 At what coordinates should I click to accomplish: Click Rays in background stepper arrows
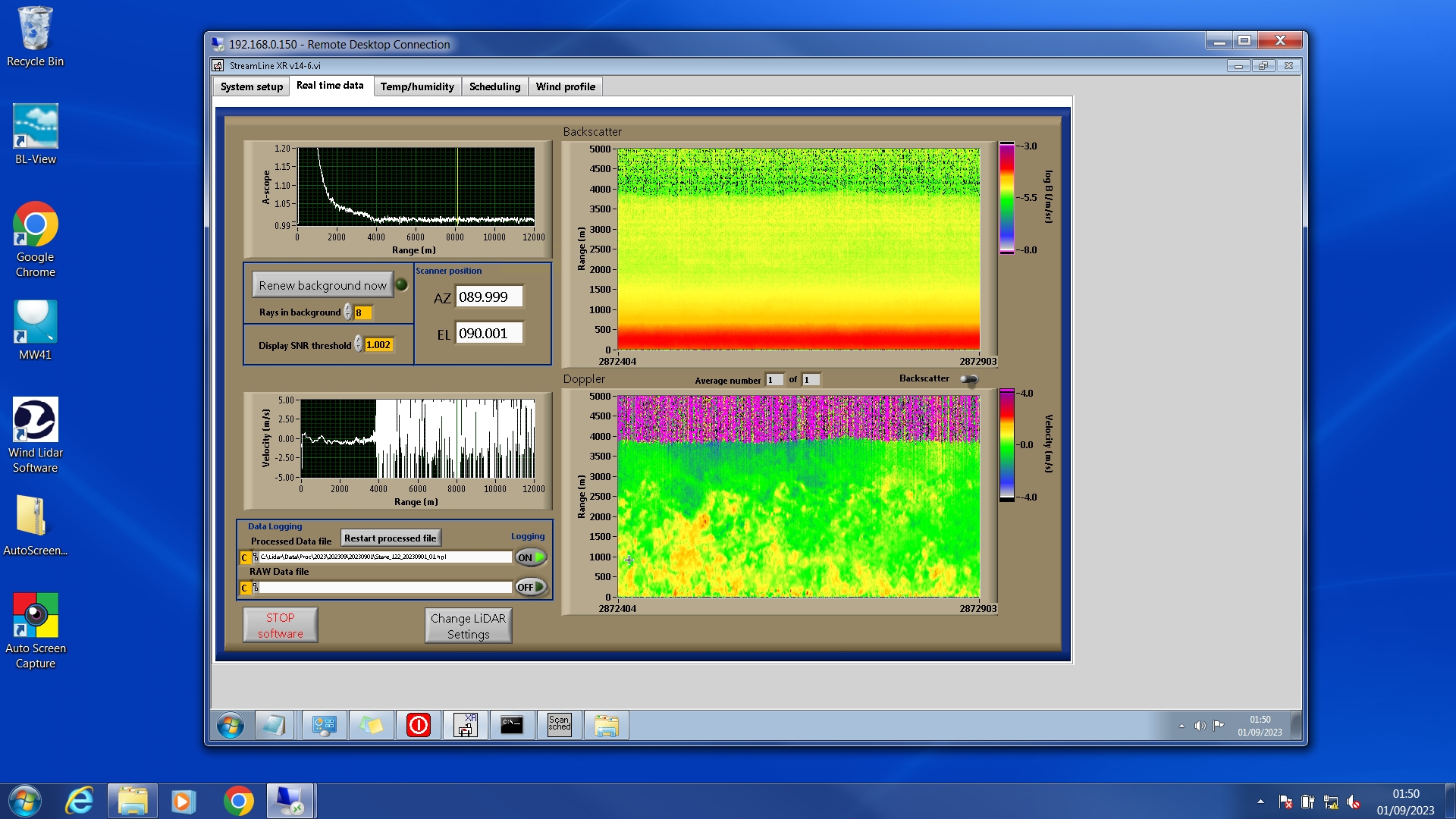(x=348, y=312)
